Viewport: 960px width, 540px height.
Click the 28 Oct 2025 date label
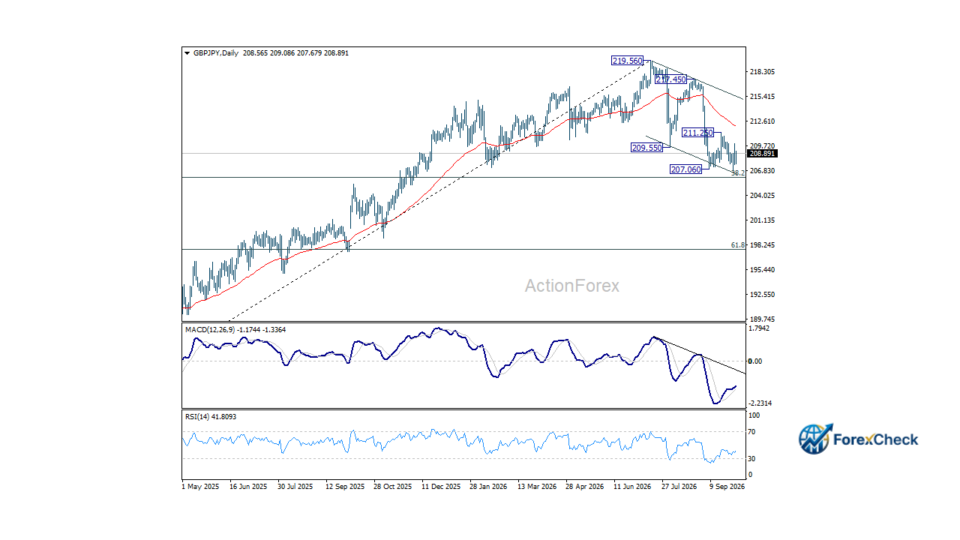(x=392, y=487)
